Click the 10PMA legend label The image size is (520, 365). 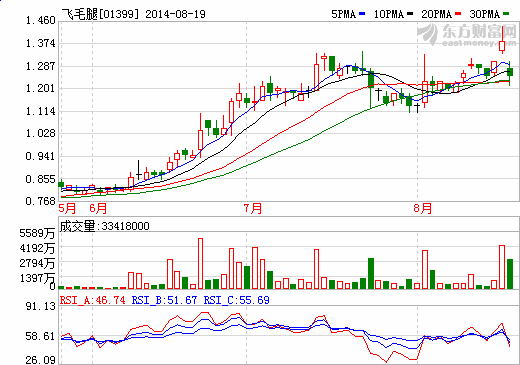pos(389,14)
